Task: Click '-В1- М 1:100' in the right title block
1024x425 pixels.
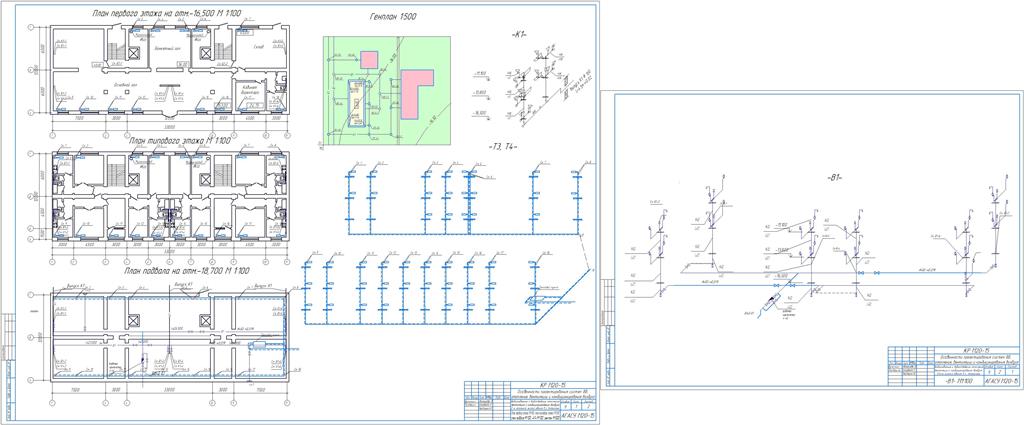Action: tap(957, 379)
